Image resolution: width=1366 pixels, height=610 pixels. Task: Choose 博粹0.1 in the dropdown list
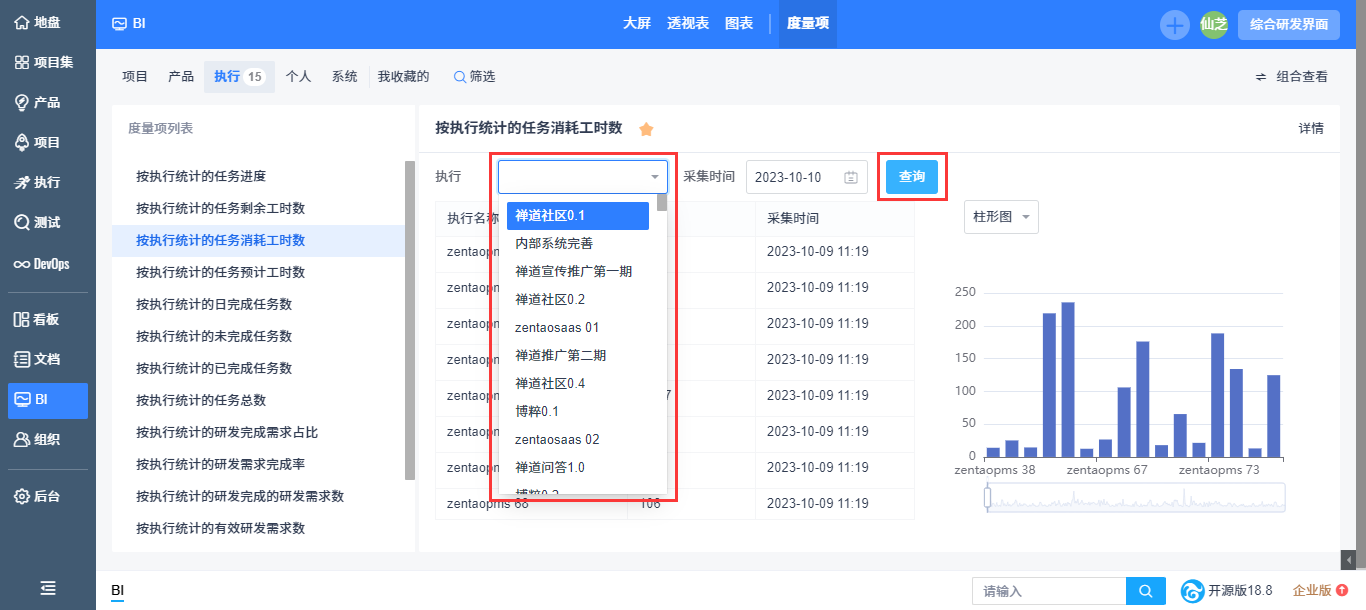pos(578,411)
